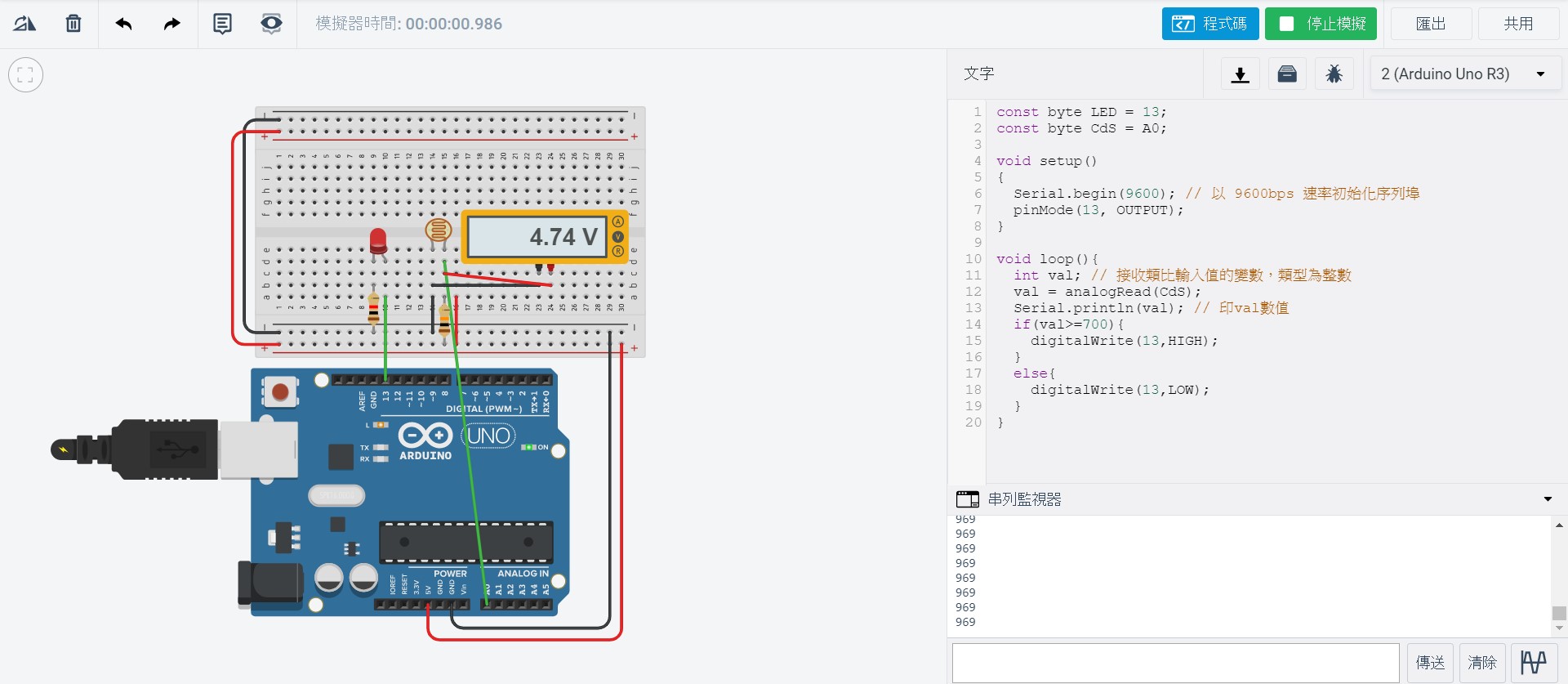This screenshot has width=1568, height=684.
Task: Click the 模擬器時間 simulator time text
Action: click(x=409, y=24)
